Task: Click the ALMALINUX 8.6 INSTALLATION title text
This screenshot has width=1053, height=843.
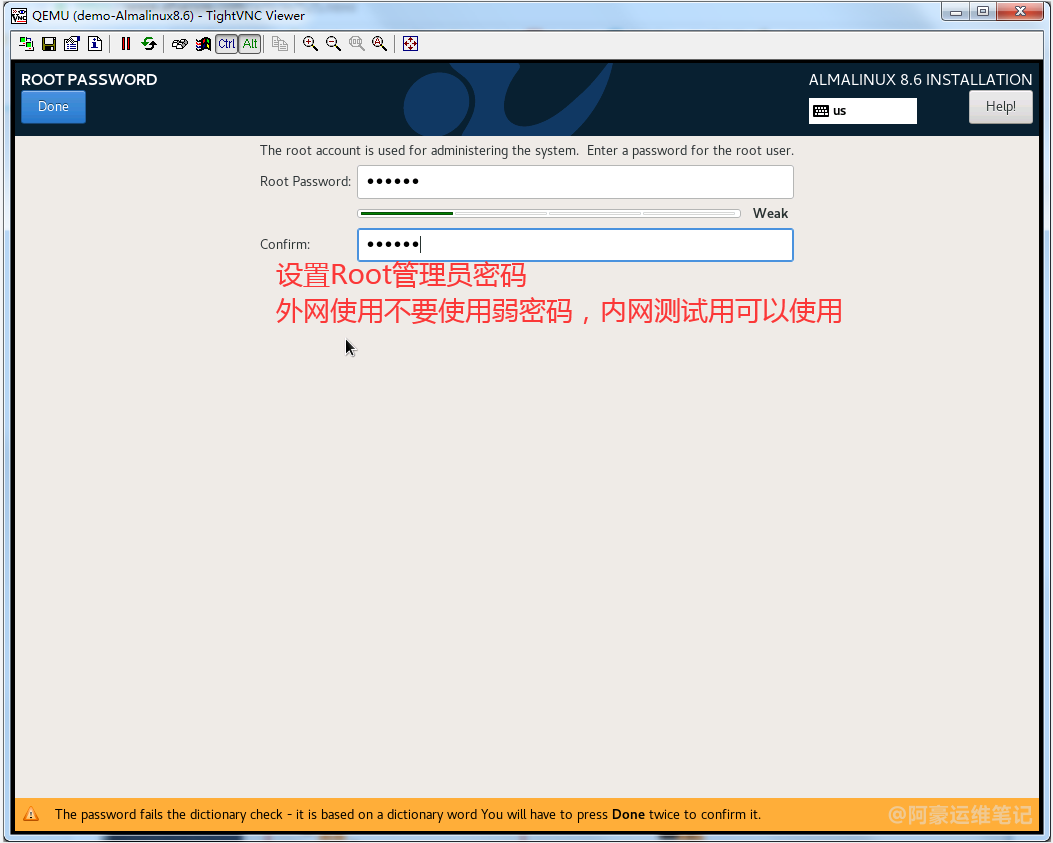Action: pyautogui.click(x=920, y=80)
